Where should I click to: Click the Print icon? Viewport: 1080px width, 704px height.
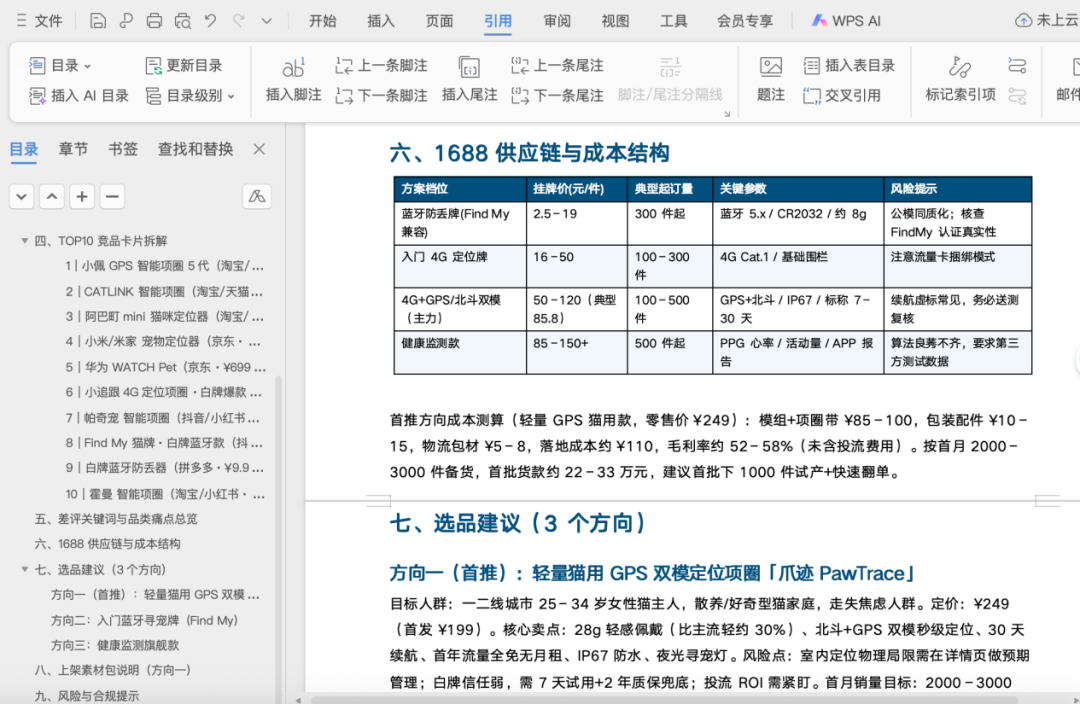click(x=154, y=21)
